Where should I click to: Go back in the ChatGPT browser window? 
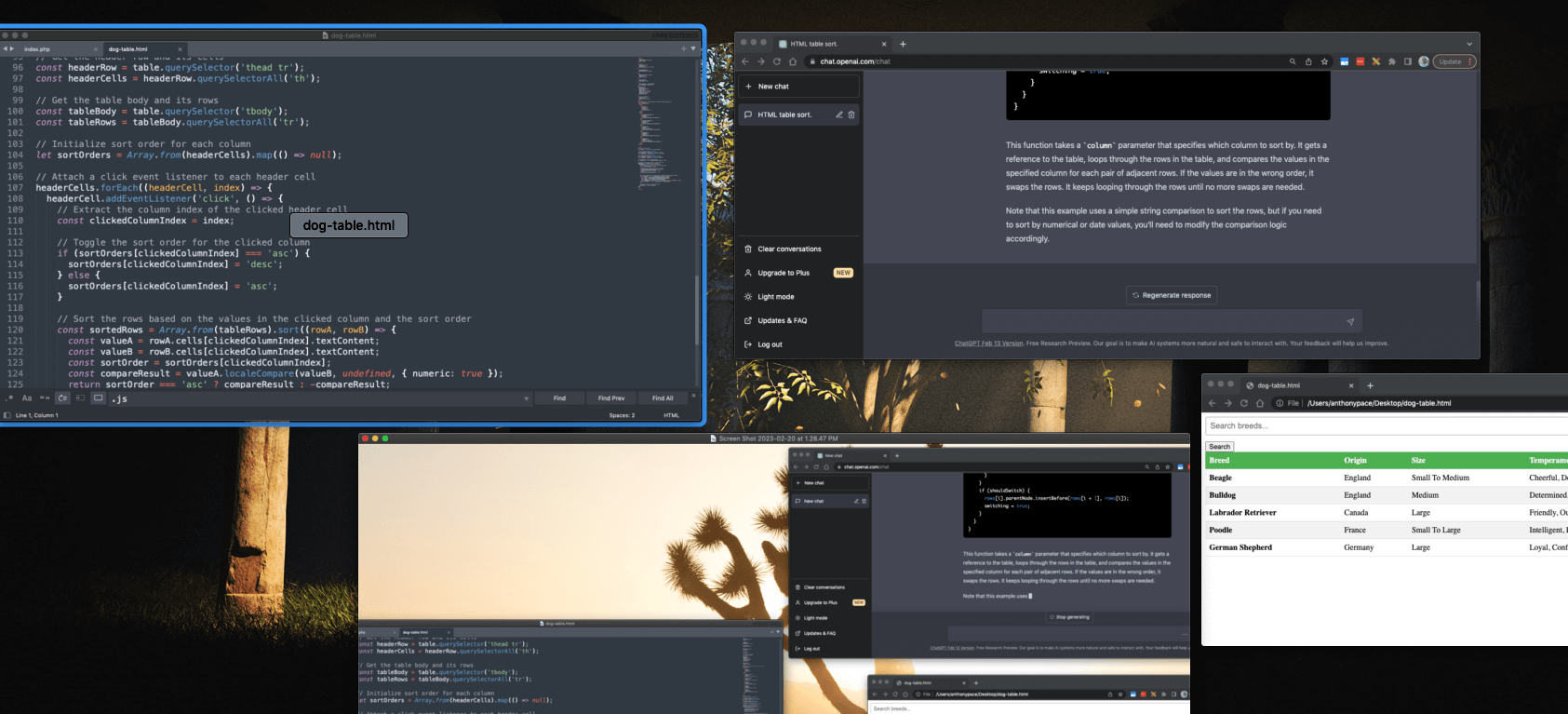pyautogui.click(x=744, y=61)
